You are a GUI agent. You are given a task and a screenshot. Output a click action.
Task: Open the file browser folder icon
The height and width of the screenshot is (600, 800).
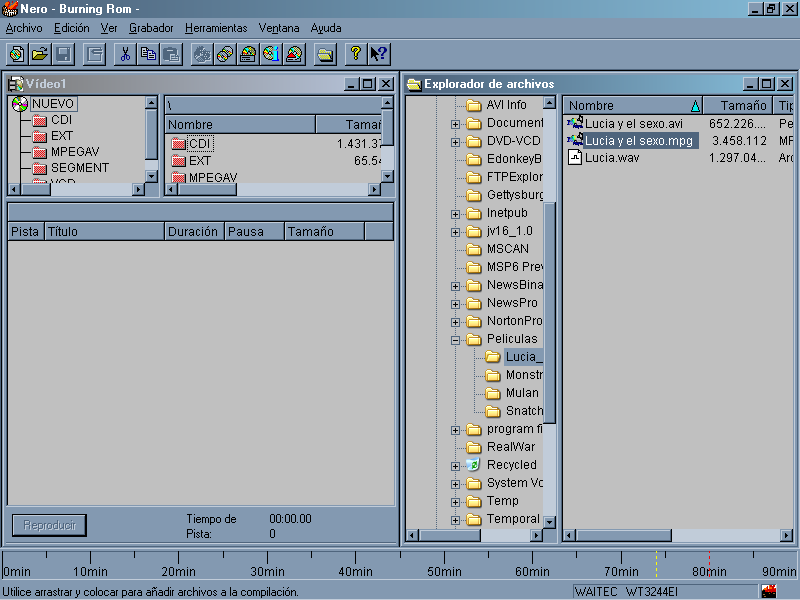coord(325,54)
